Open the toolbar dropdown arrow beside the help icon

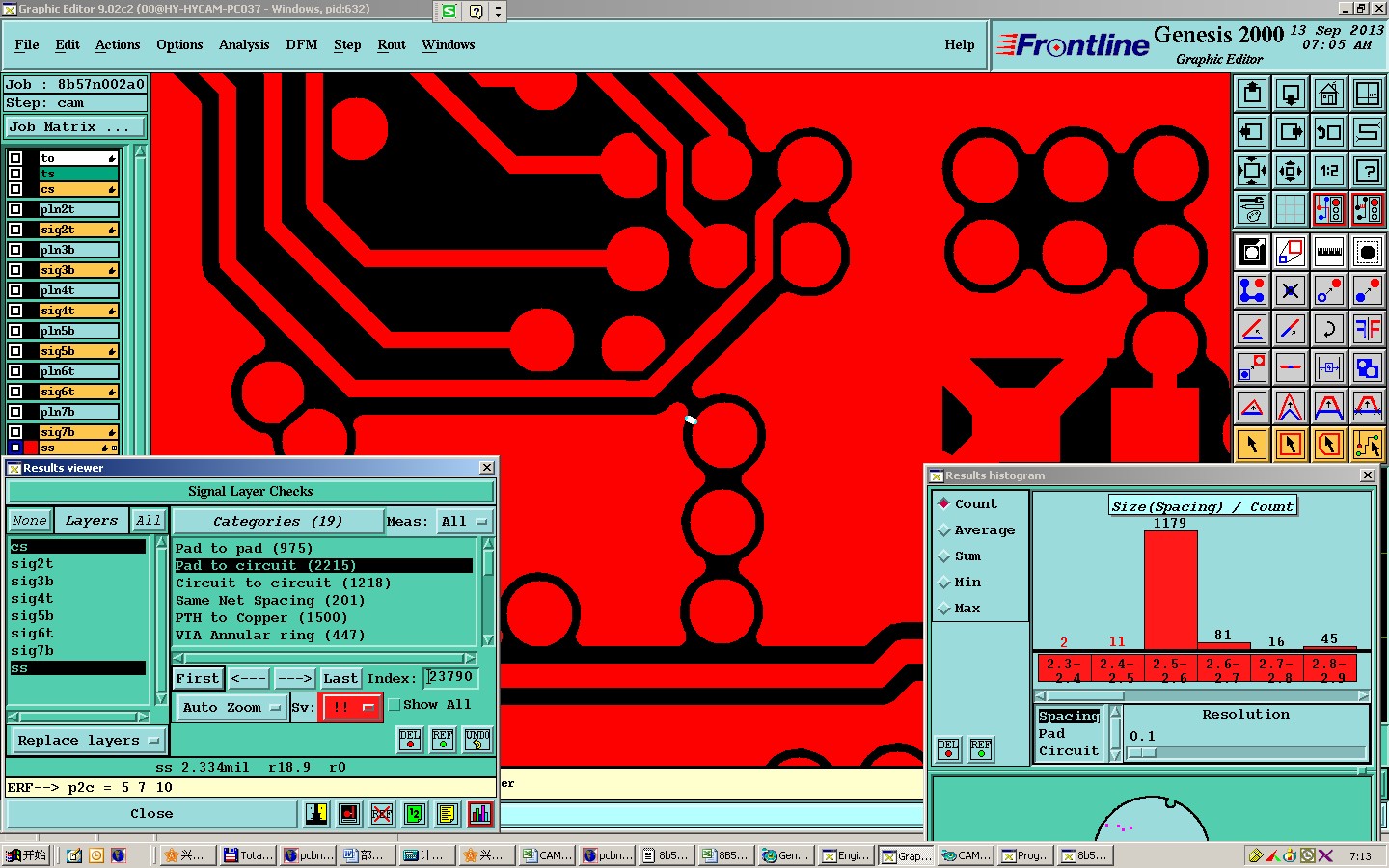pos(498,12)
